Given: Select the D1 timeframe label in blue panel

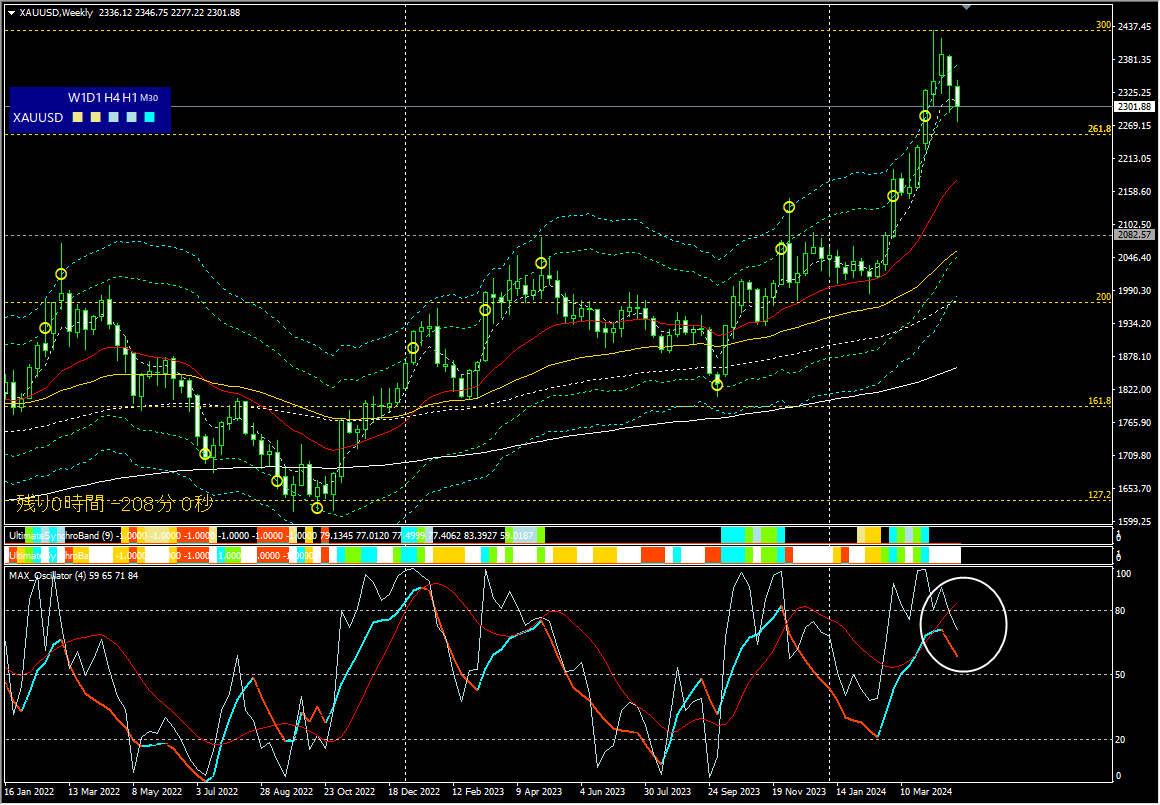Looking at the screenshot, I should click(x=93, y=98).
